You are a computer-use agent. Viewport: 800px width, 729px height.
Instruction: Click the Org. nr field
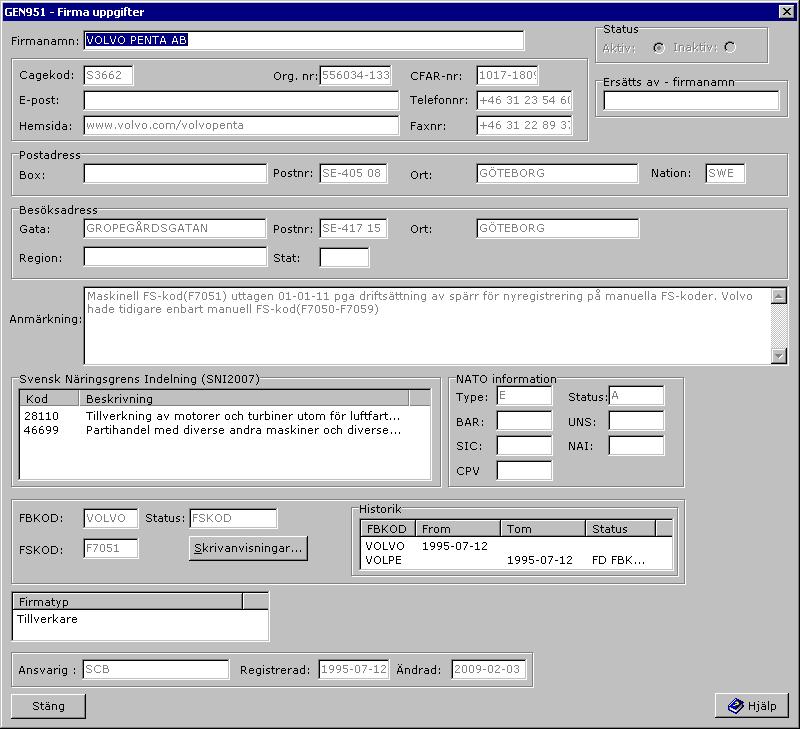(x=356, y=76)
